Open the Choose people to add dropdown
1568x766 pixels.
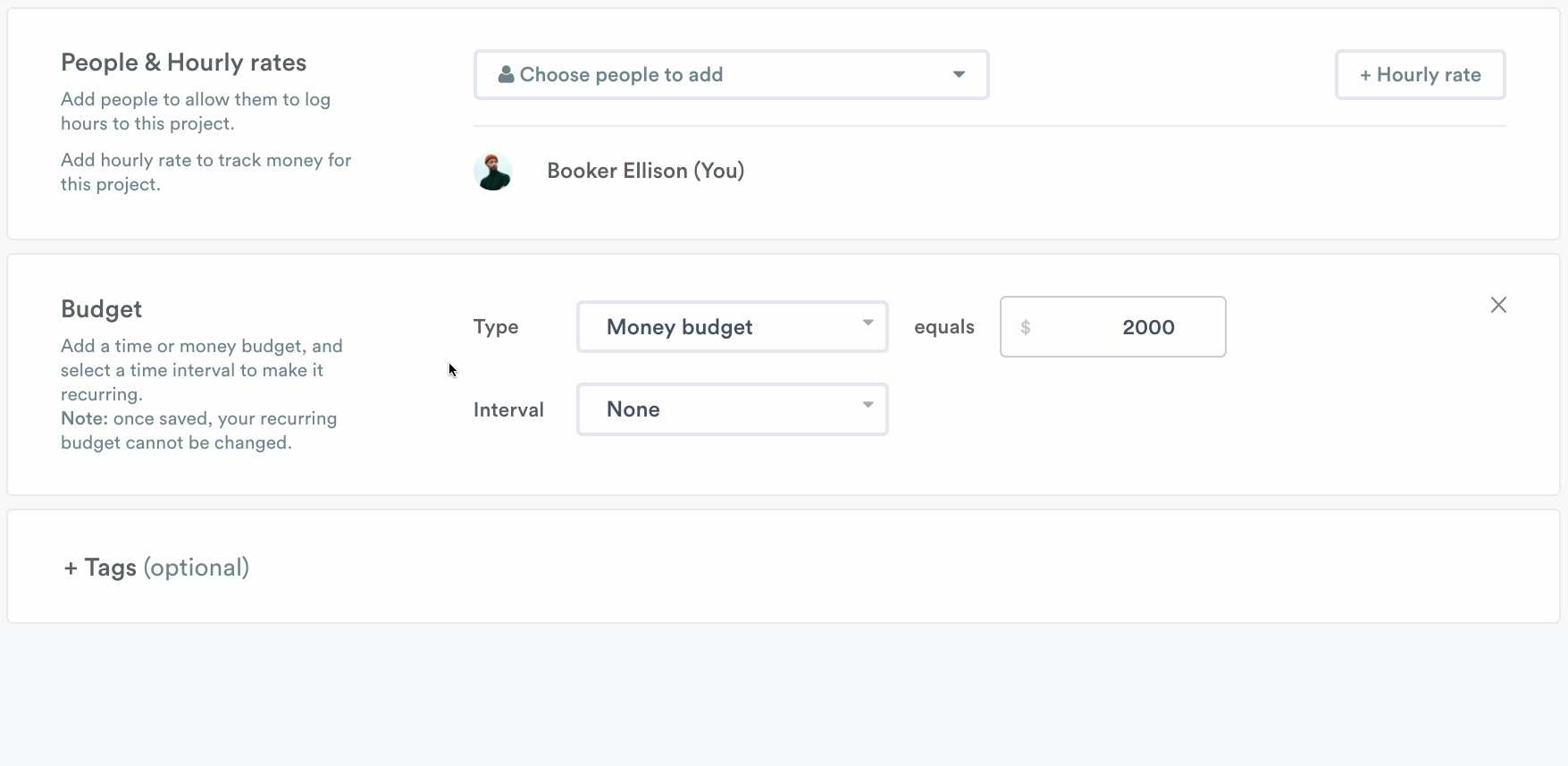(731, 74)
